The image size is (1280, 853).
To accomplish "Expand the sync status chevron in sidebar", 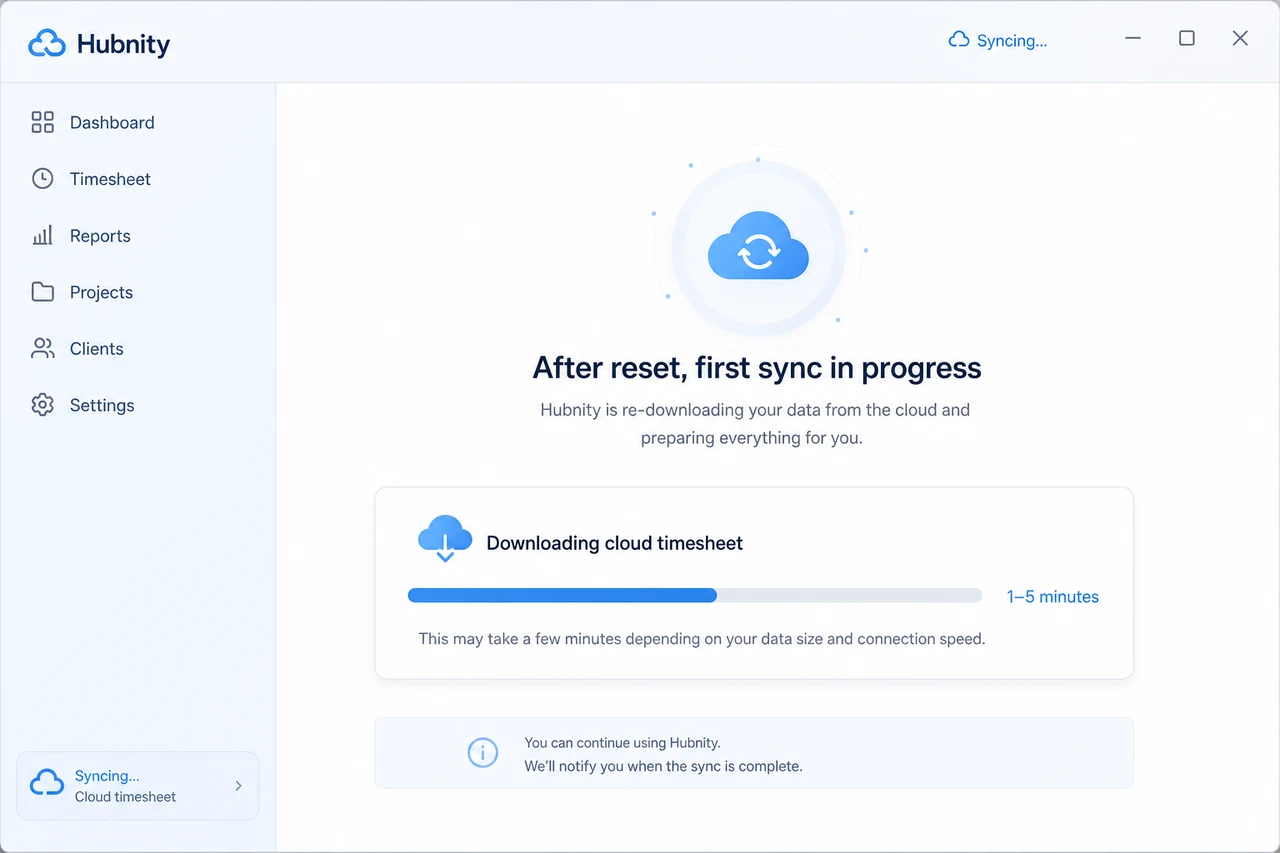I will coord(238,786).
